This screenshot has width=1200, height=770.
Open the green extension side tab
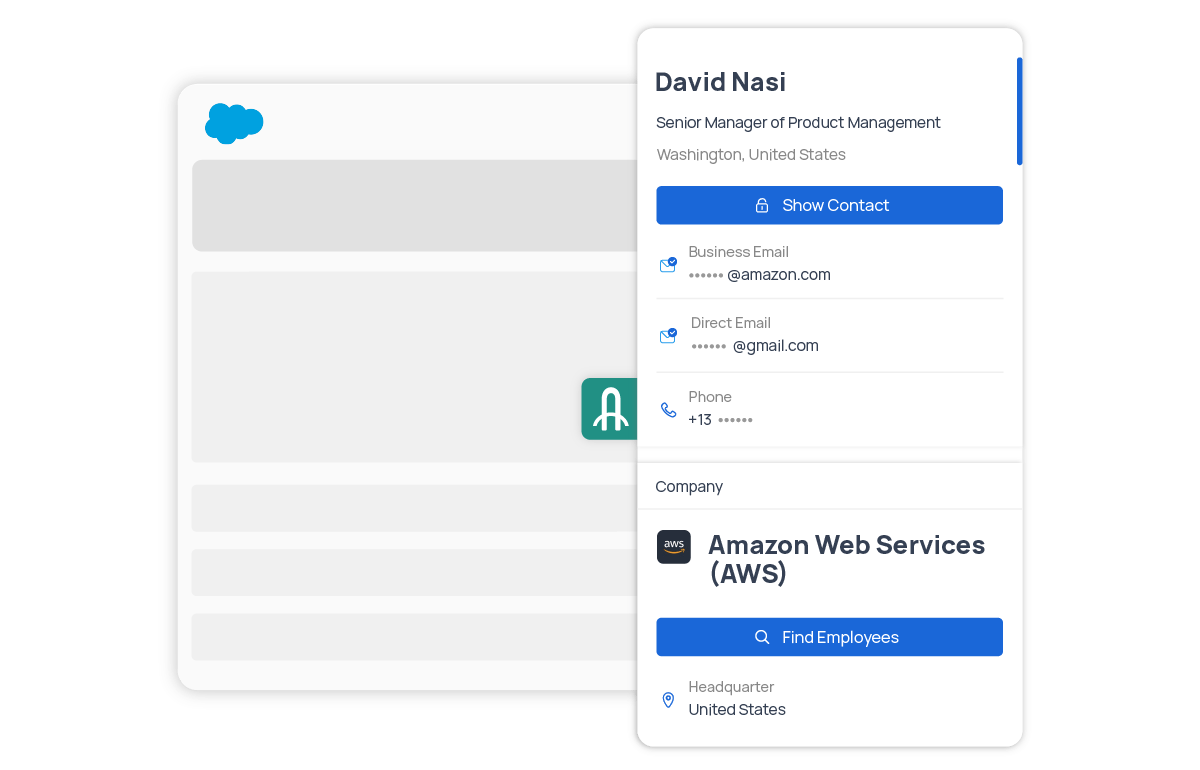pos(609,409)
